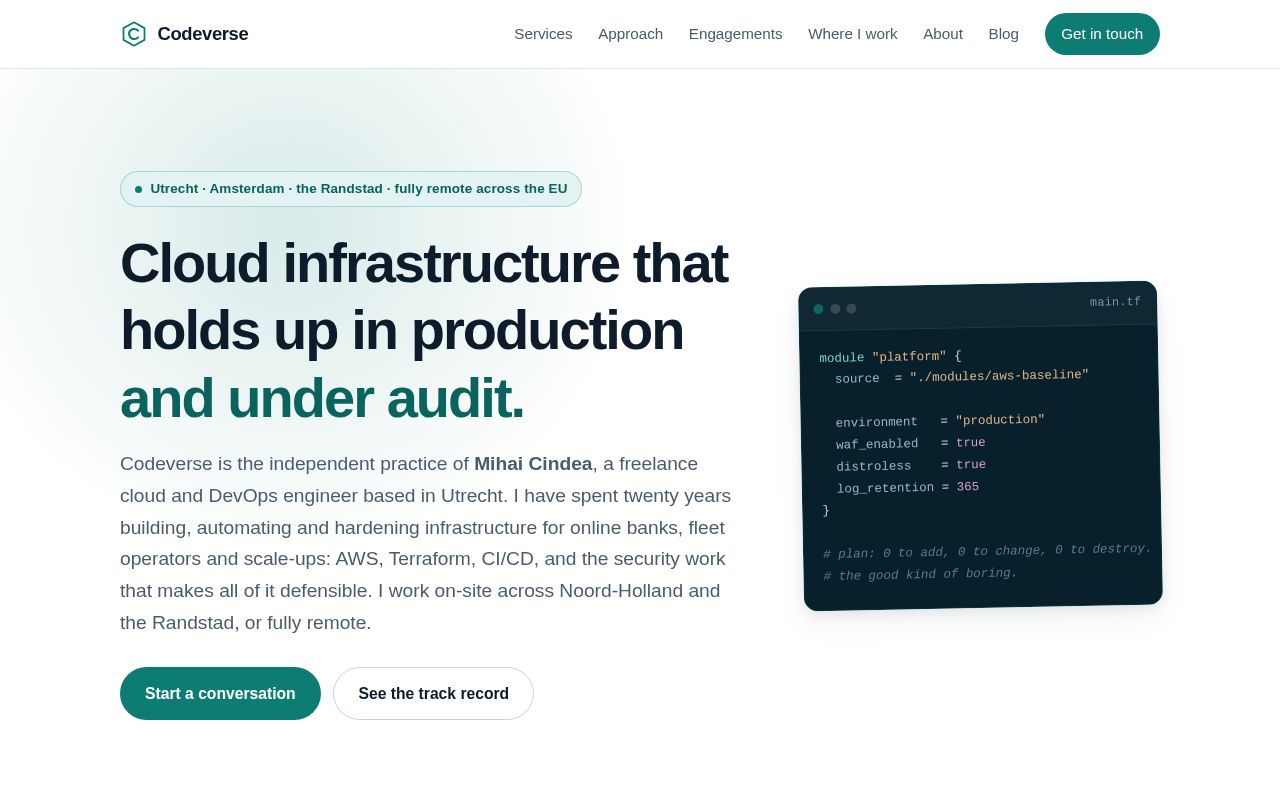Click the 'Cloud infrastructure that' heading line
This screenshot has width=1280, height=800.
[424, 263]
